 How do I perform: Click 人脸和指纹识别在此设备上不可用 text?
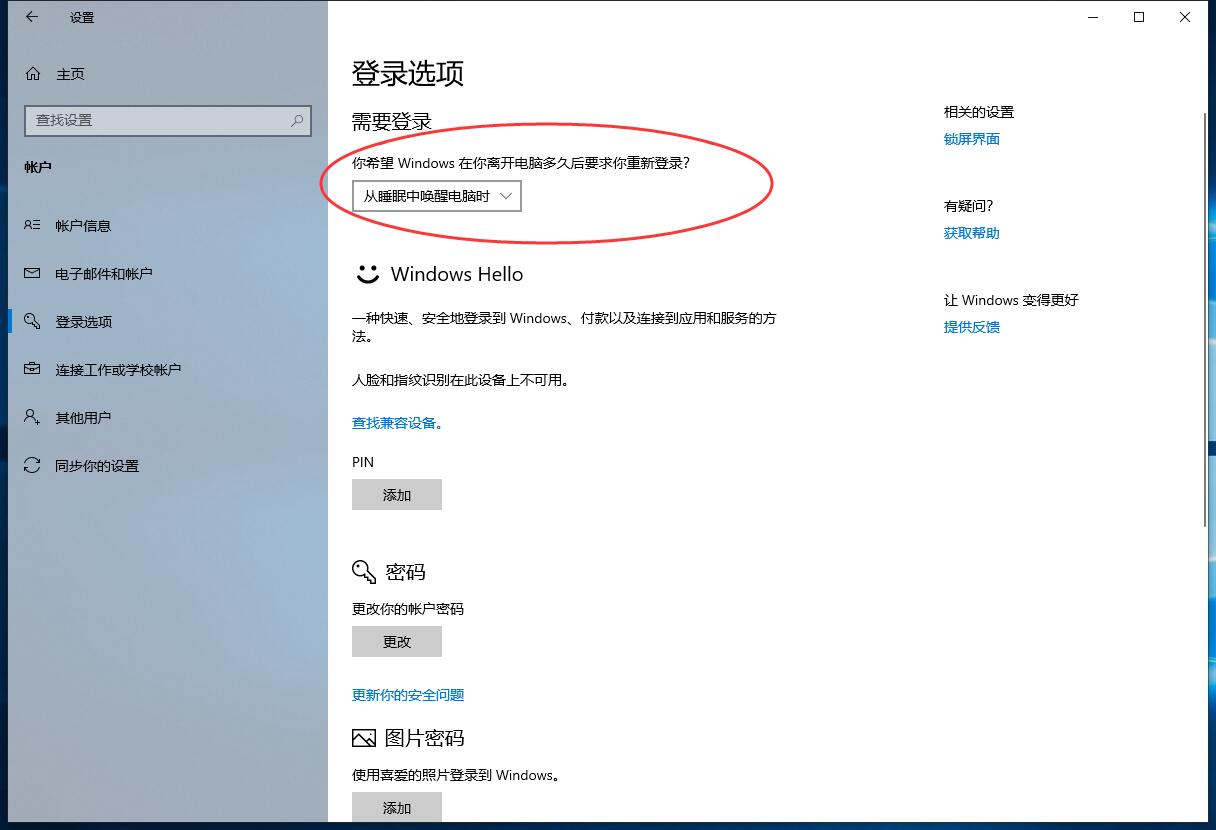[461, 380]
